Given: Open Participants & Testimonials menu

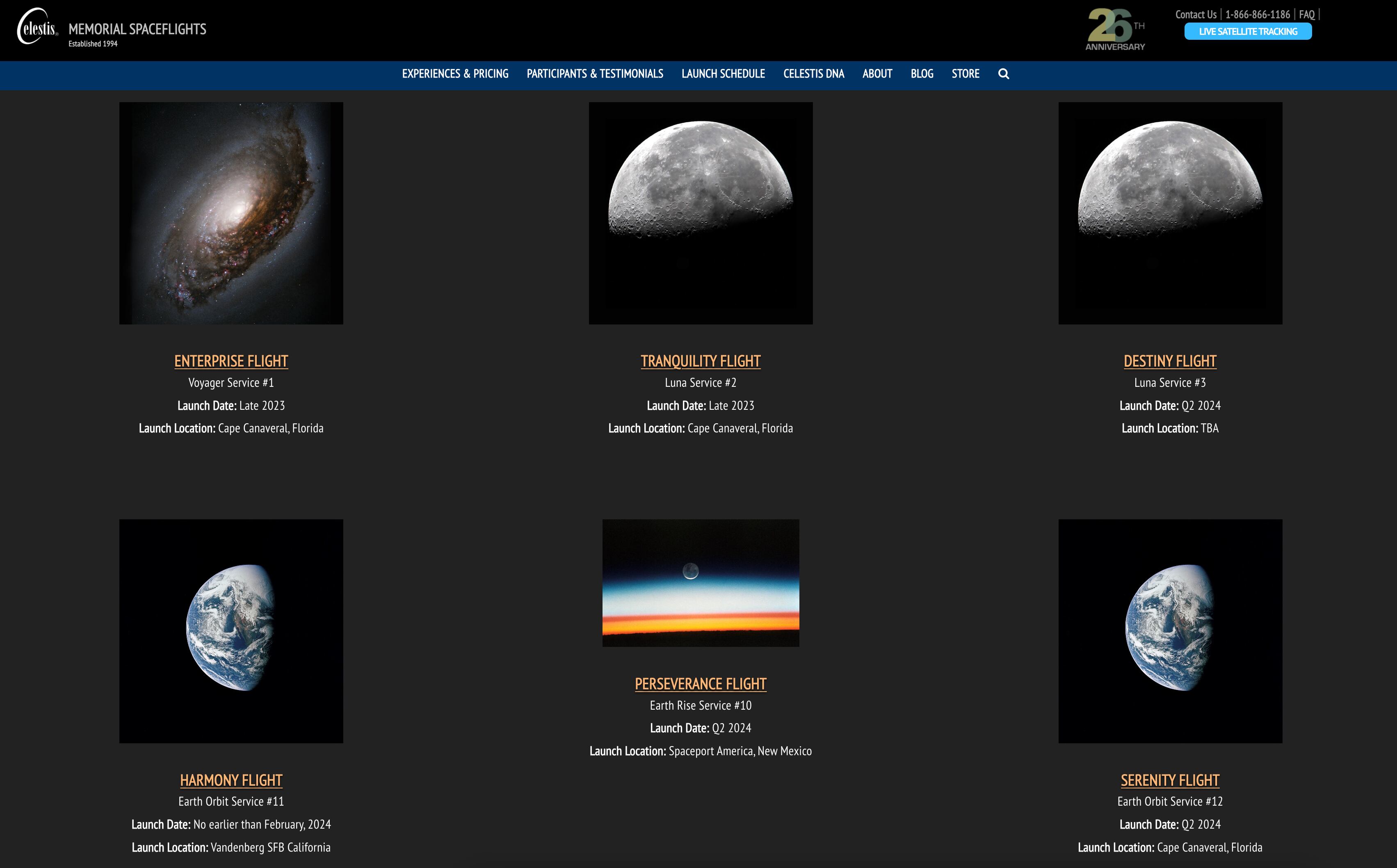Looking at the screenshot, I should click(x=595, y=73).
